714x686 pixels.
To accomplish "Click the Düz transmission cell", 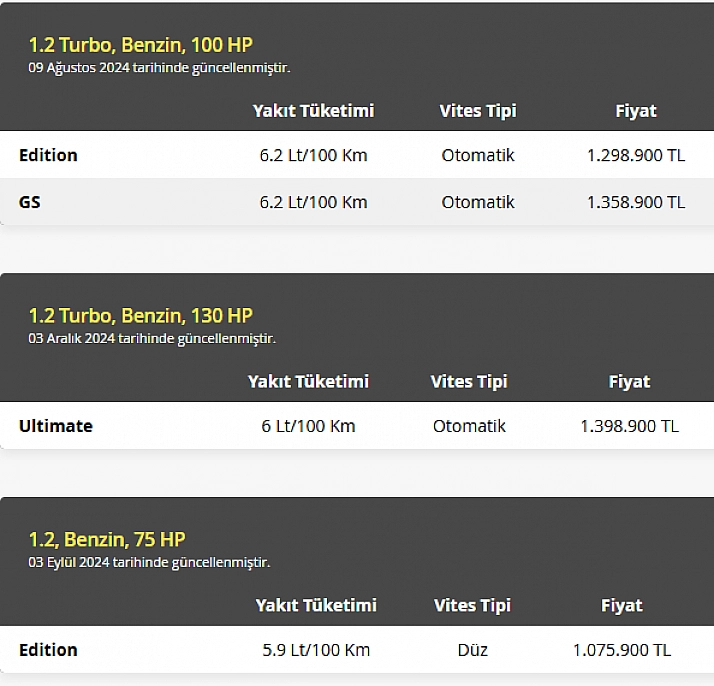I will pyautogui.click(x=473, y=650).
